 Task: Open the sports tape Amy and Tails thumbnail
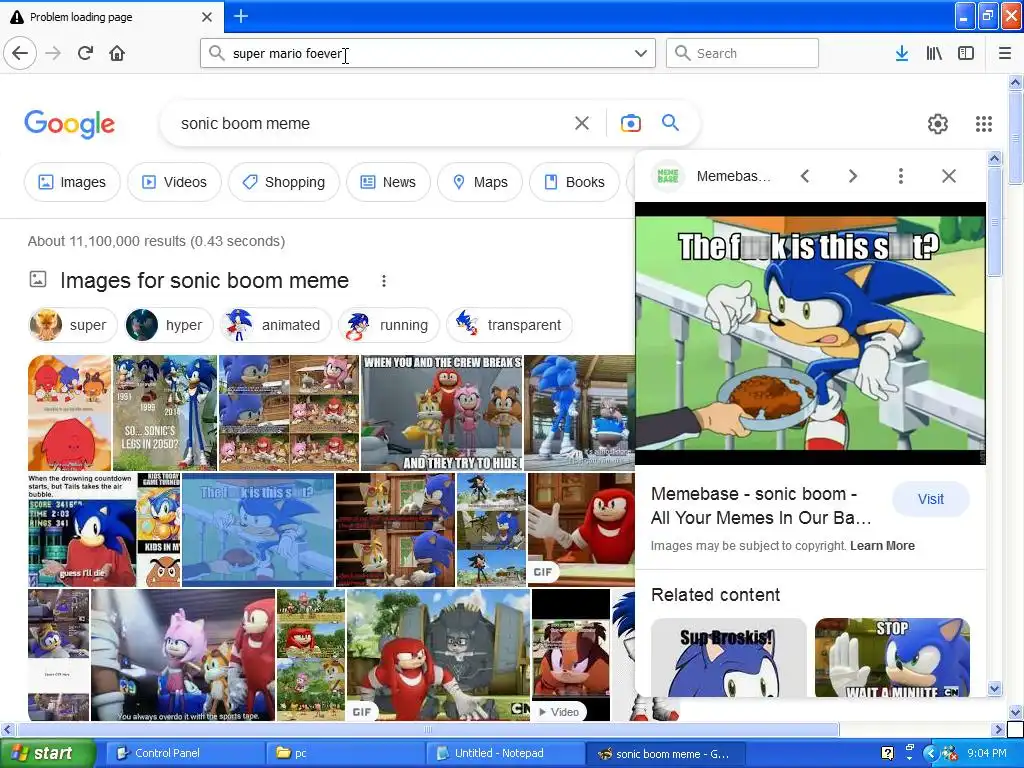click(183, 655)
